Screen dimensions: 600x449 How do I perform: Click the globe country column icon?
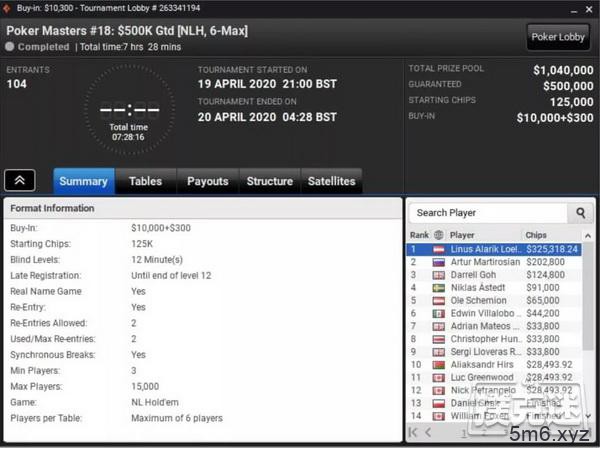(439, 235)
